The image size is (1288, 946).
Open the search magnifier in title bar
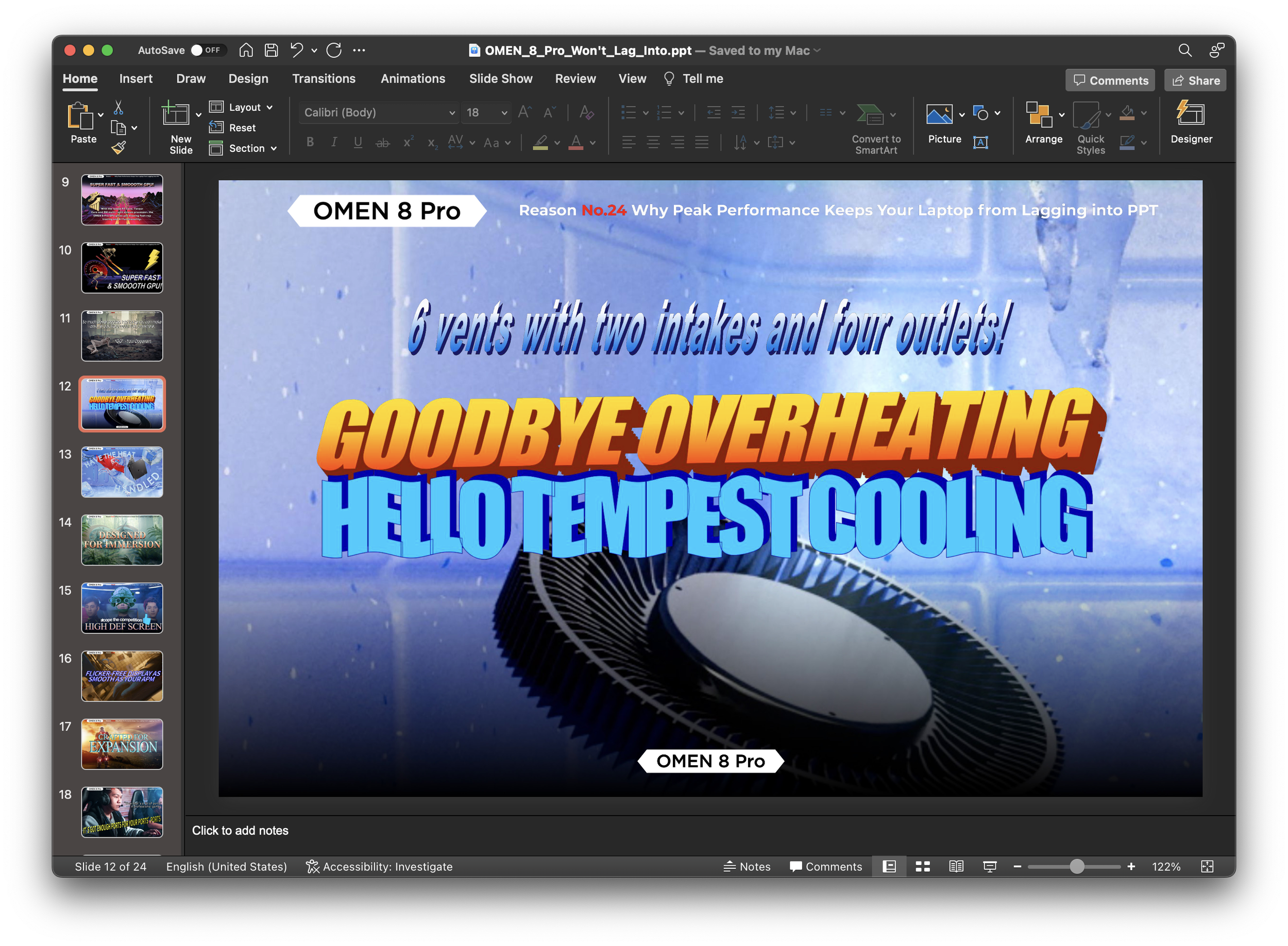coord(1185,50)
